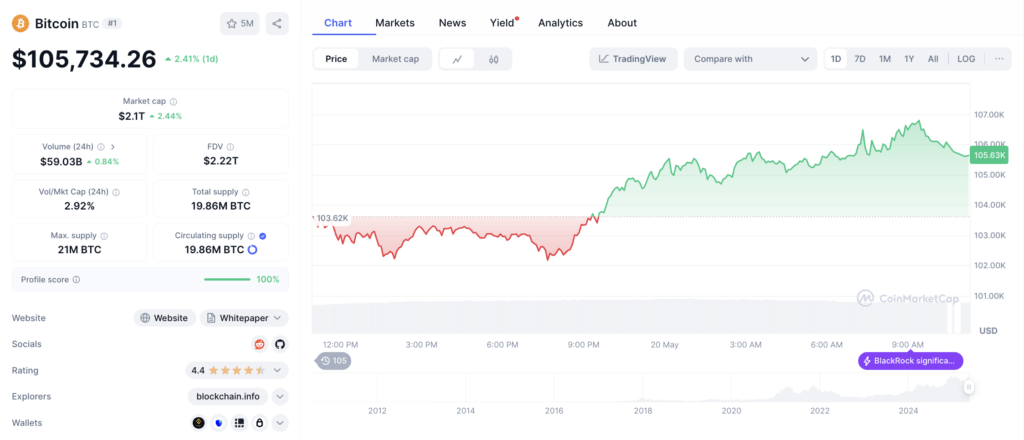Click the $2.22T FDV value
This screenshot has width=1024, height=440.
(221, 161)
